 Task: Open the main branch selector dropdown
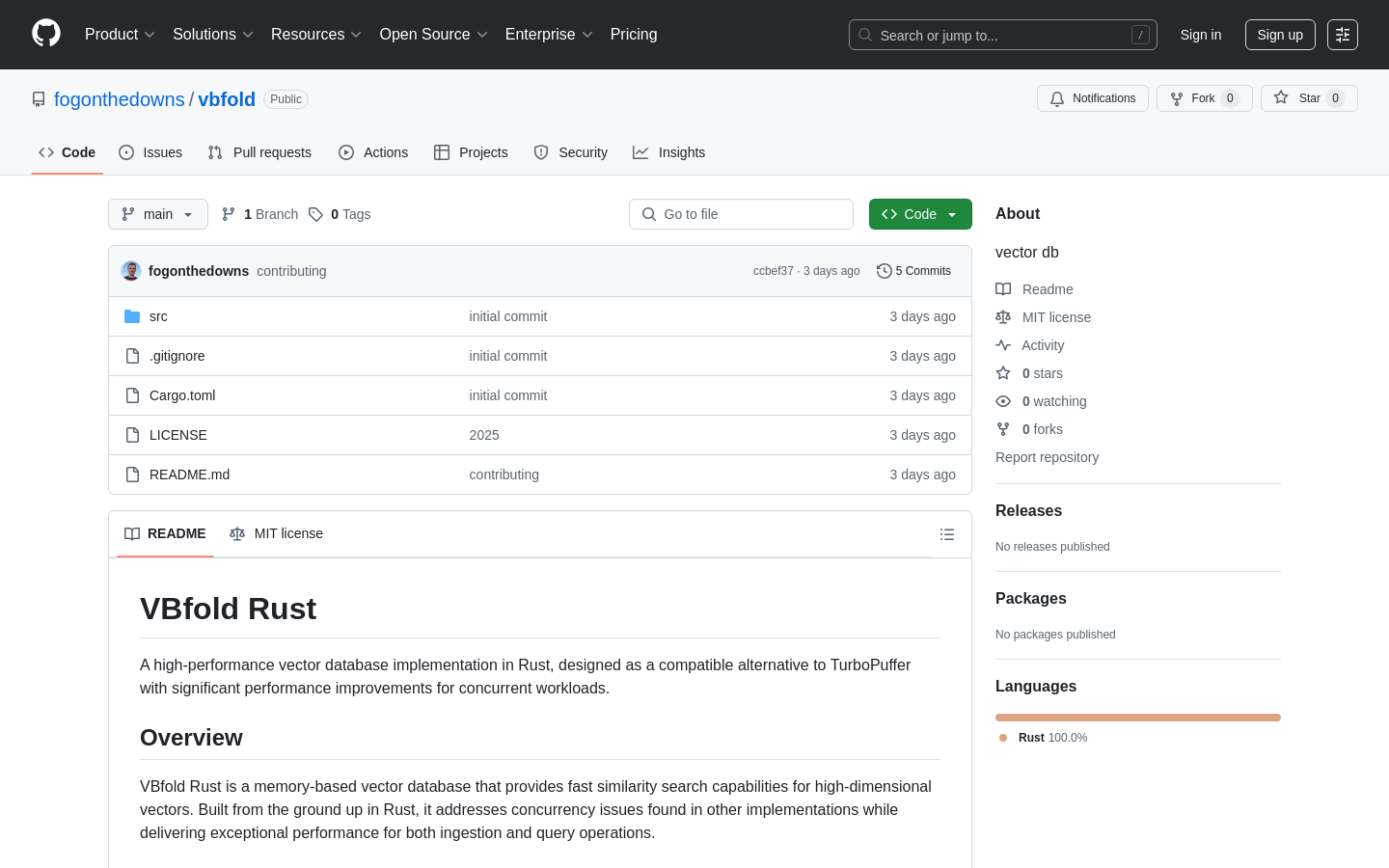pyautogui.click(x=158, y=214)
